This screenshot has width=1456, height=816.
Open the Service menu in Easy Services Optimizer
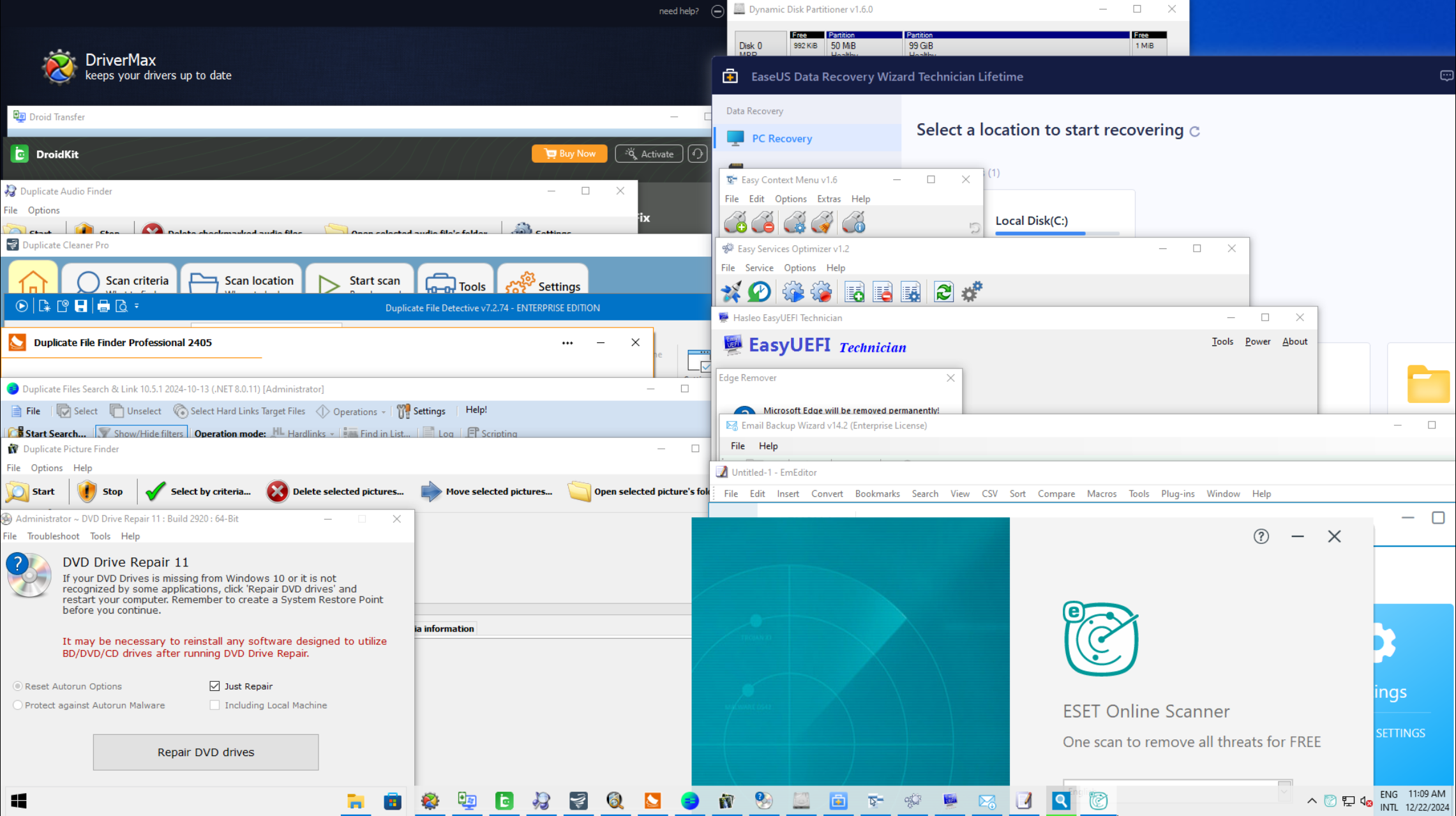click(x=759, y=268)
